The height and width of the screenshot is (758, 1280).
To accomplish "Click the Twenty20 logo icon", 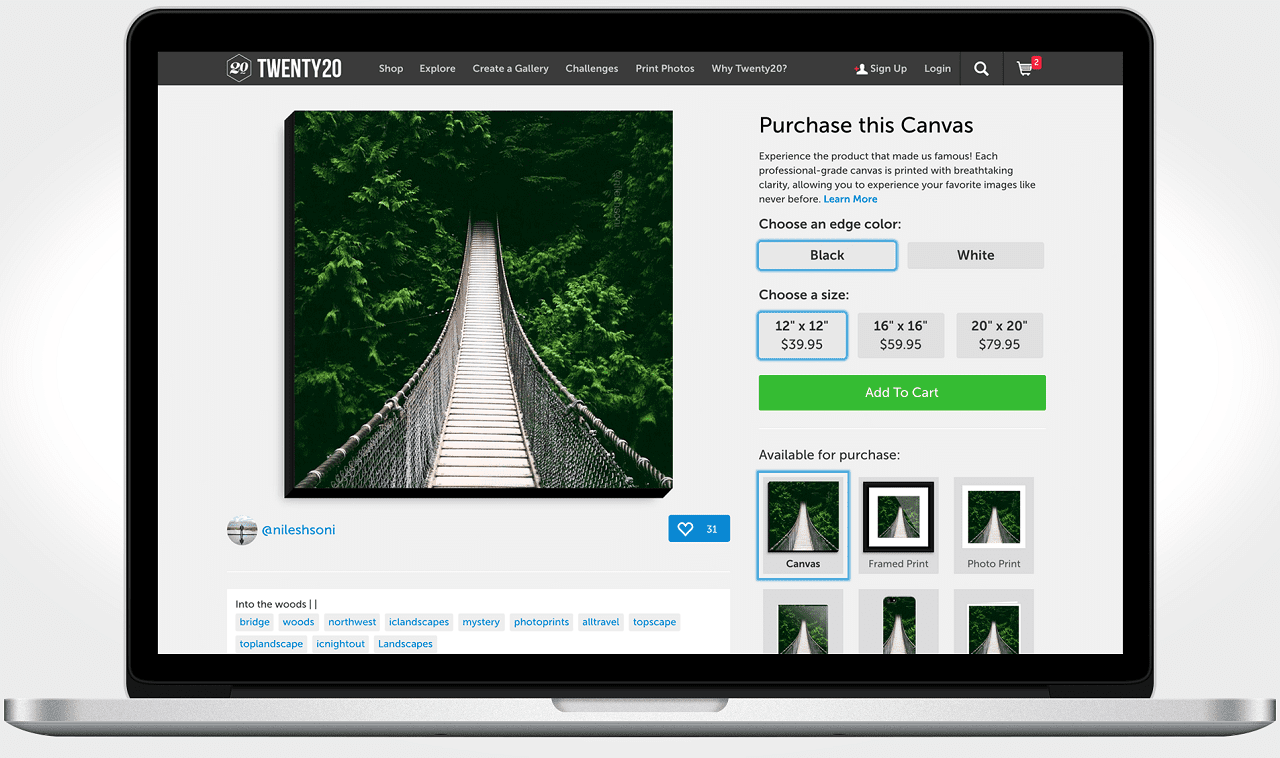I will coord(238,68).
